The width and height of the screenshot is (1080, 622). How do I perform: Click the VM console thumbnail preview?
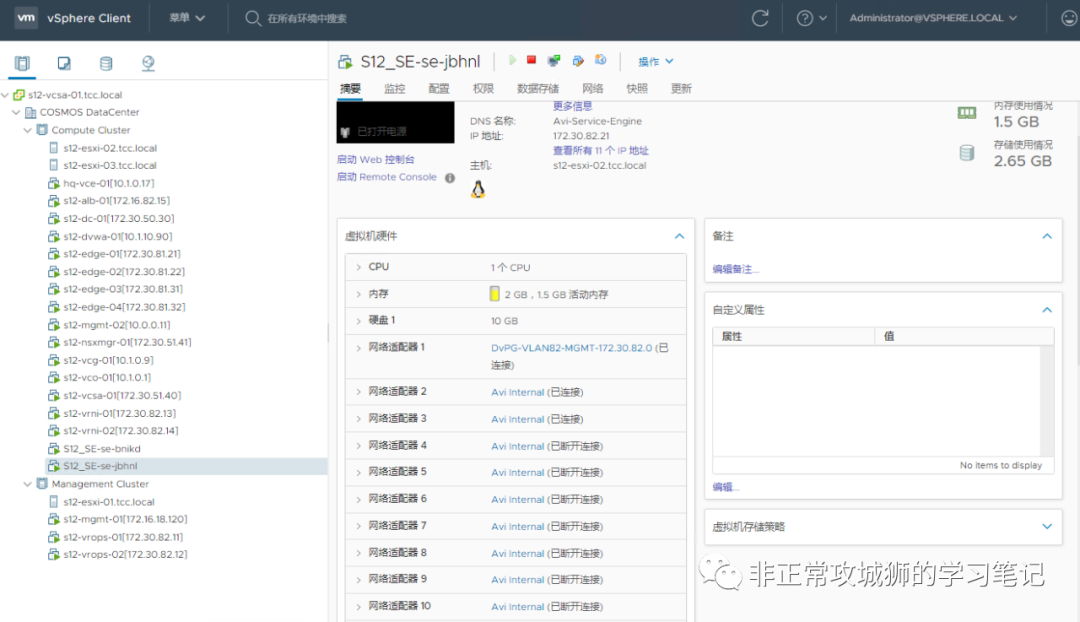tap(395, 123)
